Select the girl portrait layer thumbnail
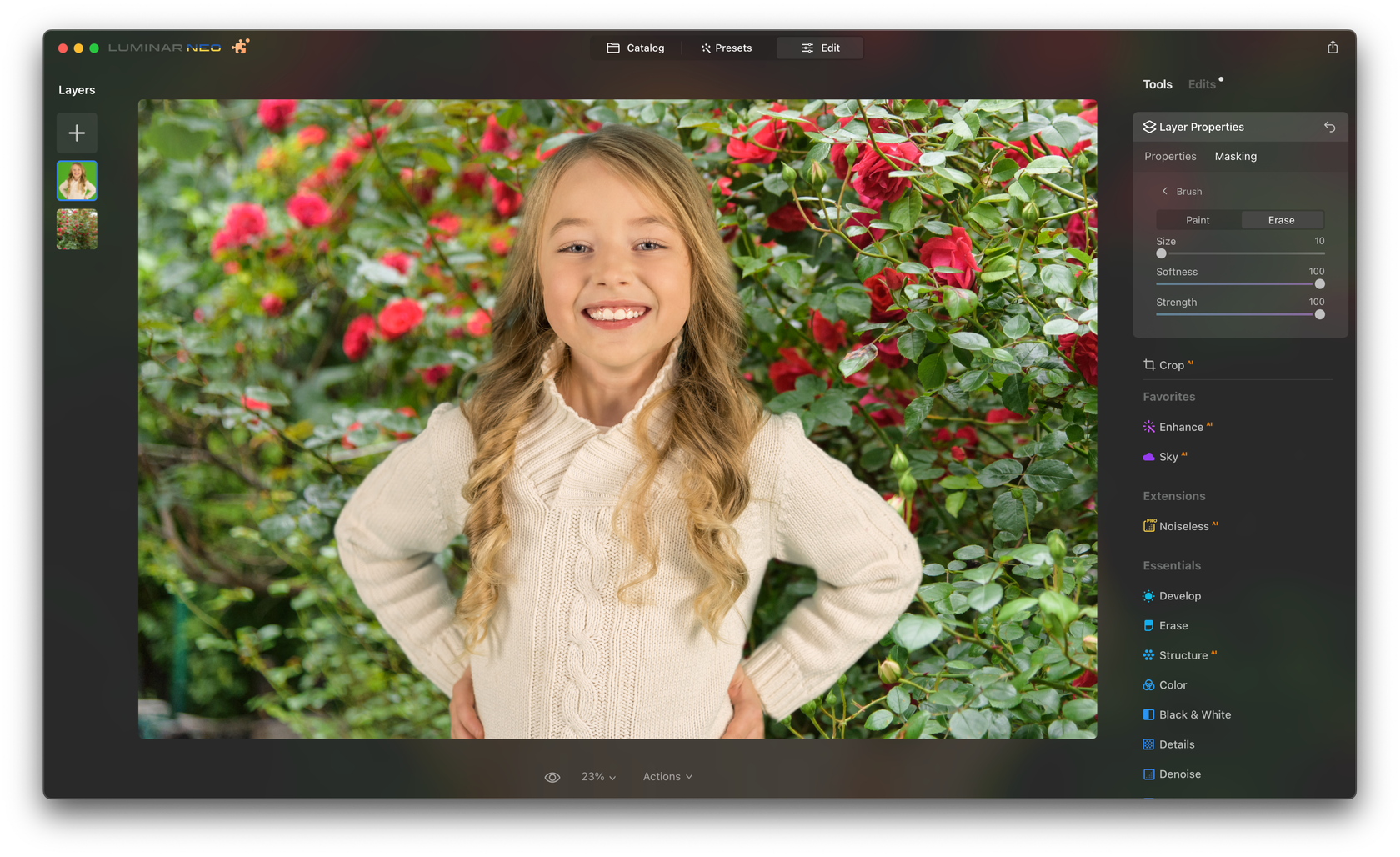The image size is (1400, 857). point(77,181)
